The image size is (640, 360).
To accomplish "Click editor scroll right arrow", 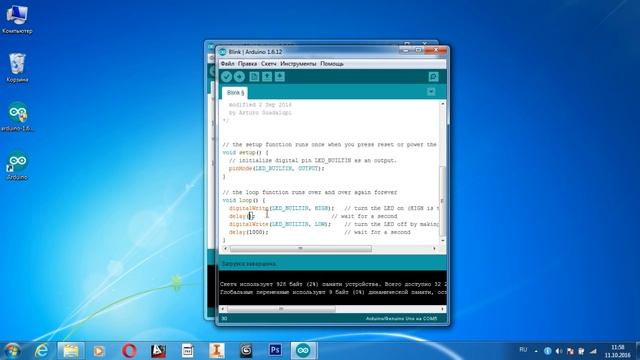I will click(x=434, y=249).
